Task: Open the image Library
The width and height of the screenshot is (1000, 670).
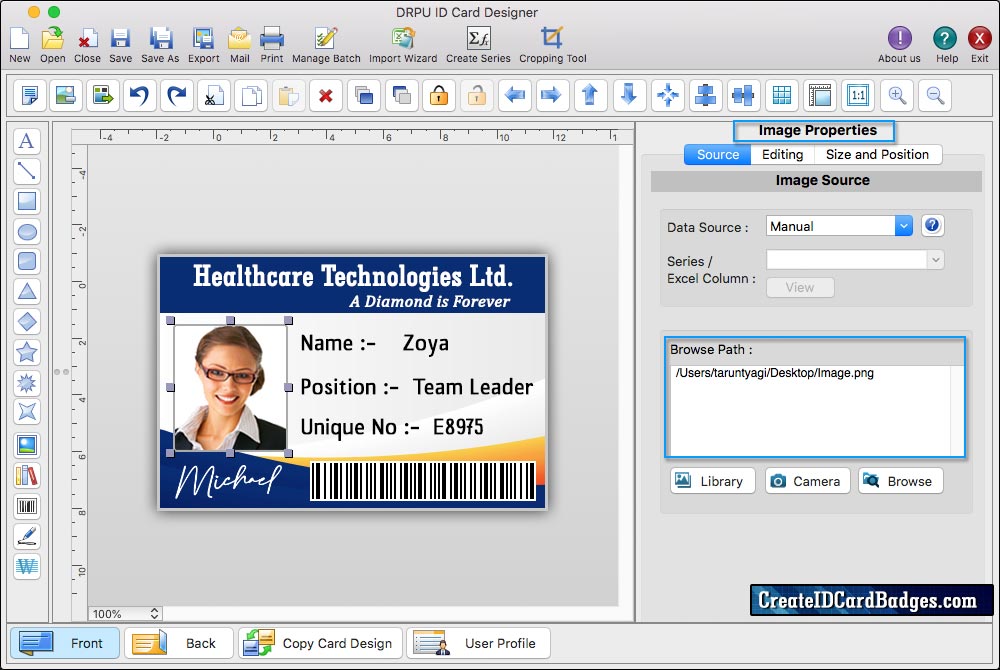Action: pos(712,481)
